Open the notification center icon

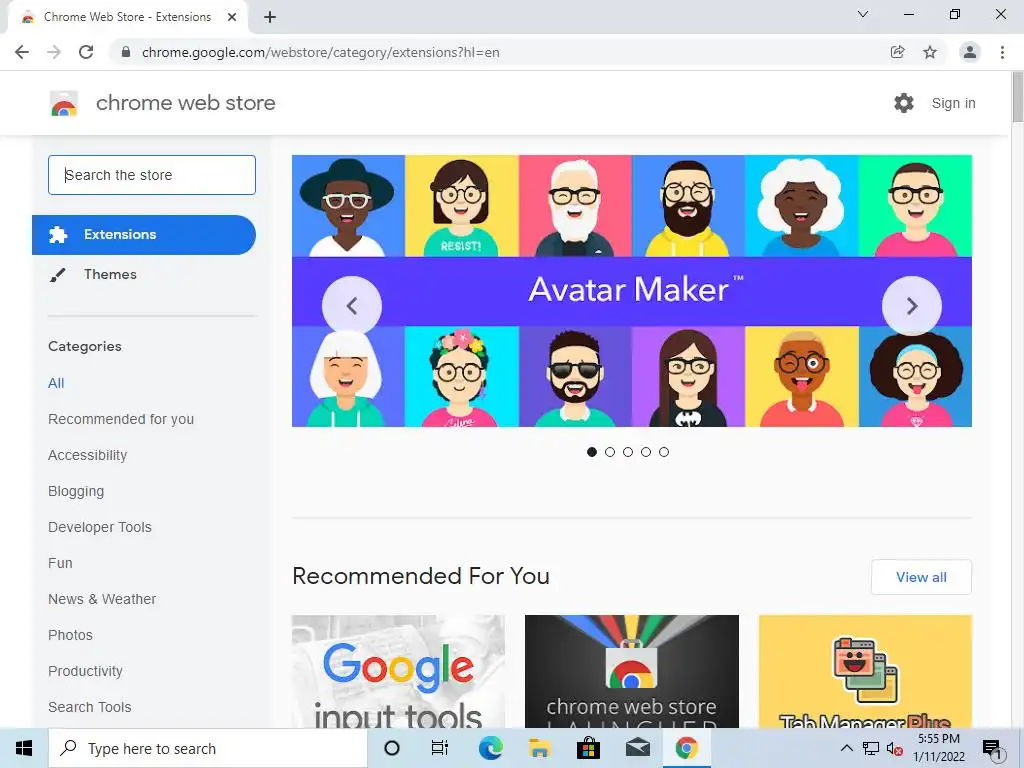(993, 748)
